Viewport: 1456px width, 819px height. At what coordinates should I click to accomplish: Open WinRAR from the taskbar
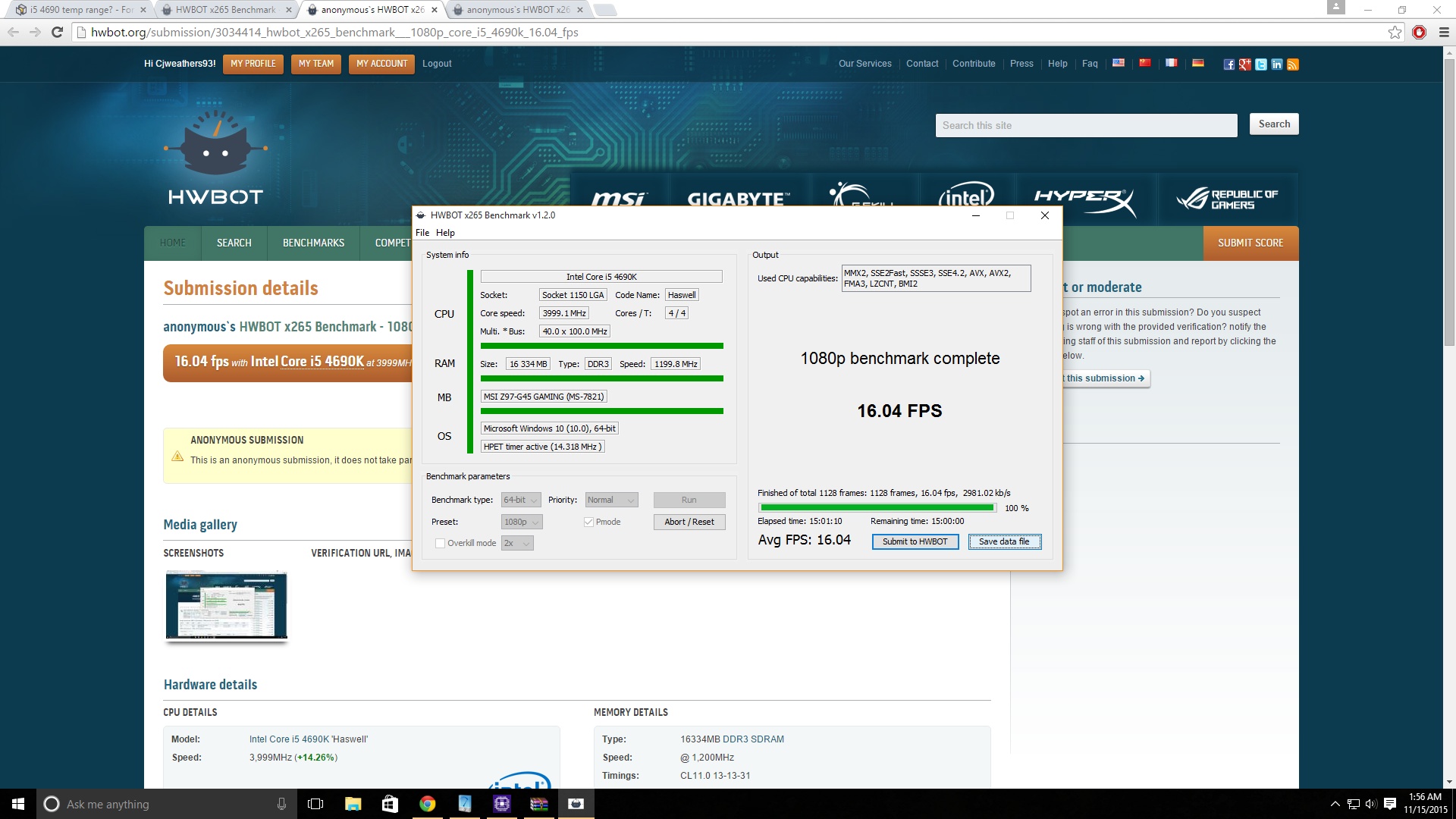pyautogui.click(x=538, y=804)
